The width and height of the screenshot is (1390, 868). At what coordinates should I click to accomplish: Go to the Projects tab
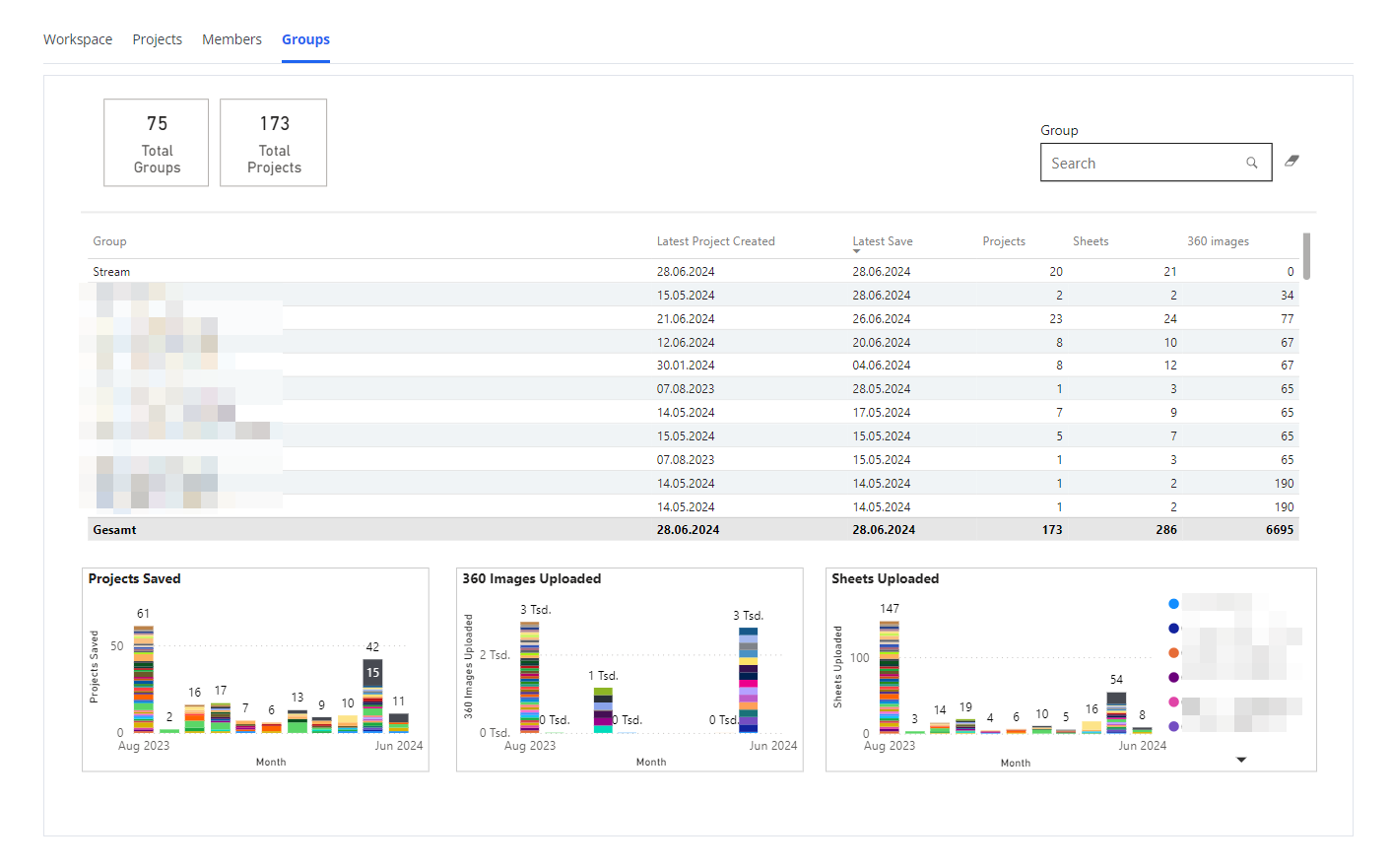coord(158,39)
